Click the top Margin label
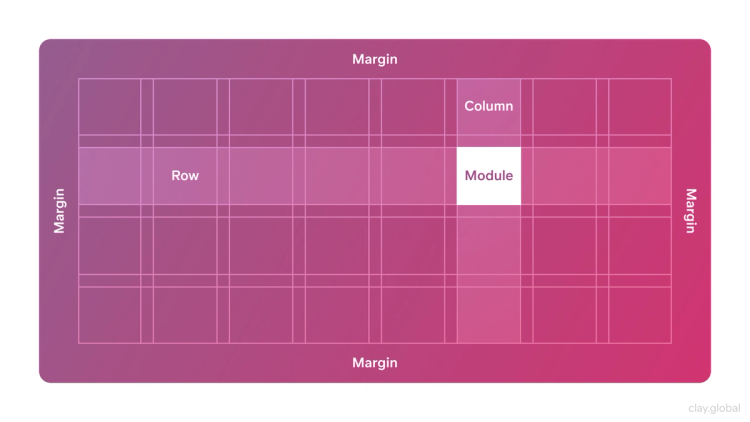 375,59
